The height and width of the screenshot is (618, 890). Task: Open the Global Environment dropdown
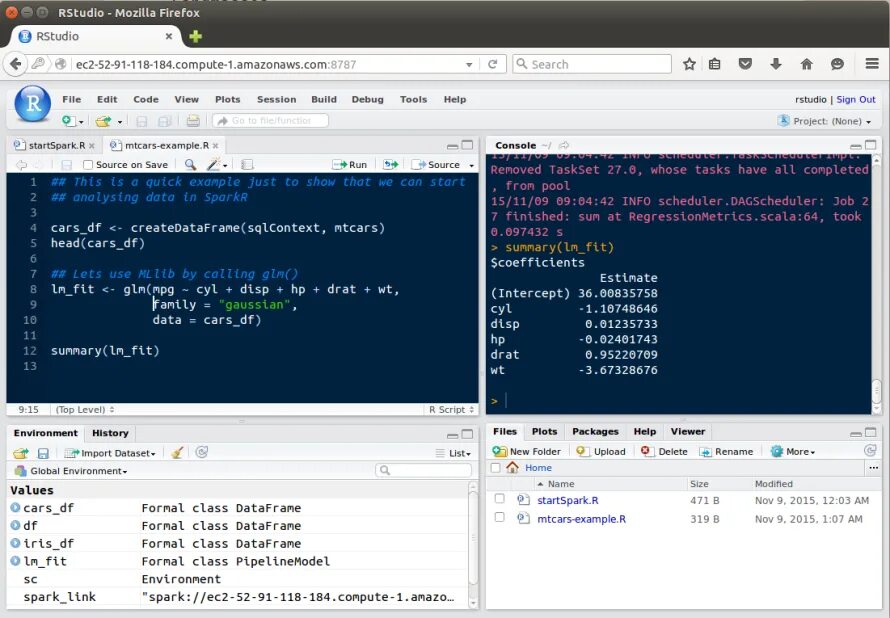(x=71, y=471)
